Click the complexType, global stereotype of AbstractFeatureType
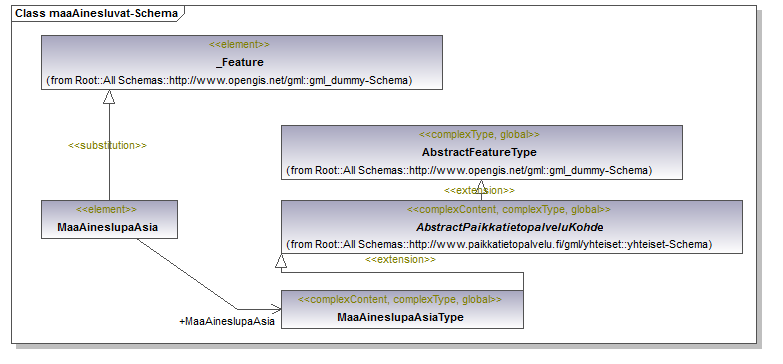This screenshot has height=364, width=783. pyautogui.click(x=479, y=134)
